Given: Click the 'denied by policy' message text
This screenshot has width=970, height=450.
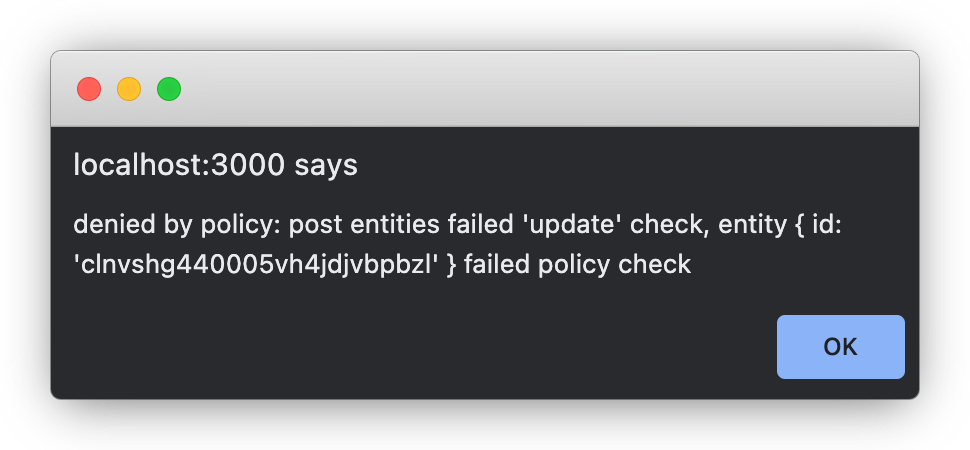Looking at the screenshot, I should (x=457, y=244).
